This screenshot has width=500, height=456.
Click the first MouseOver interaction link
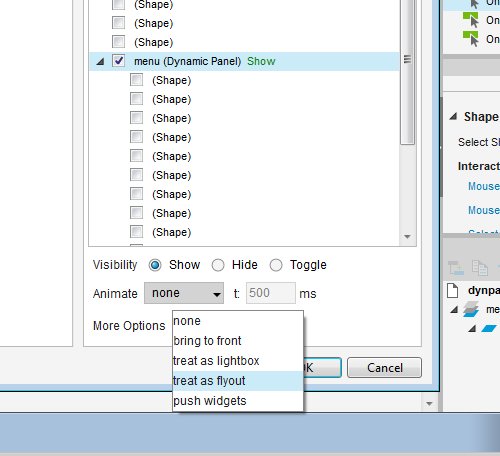484,186
